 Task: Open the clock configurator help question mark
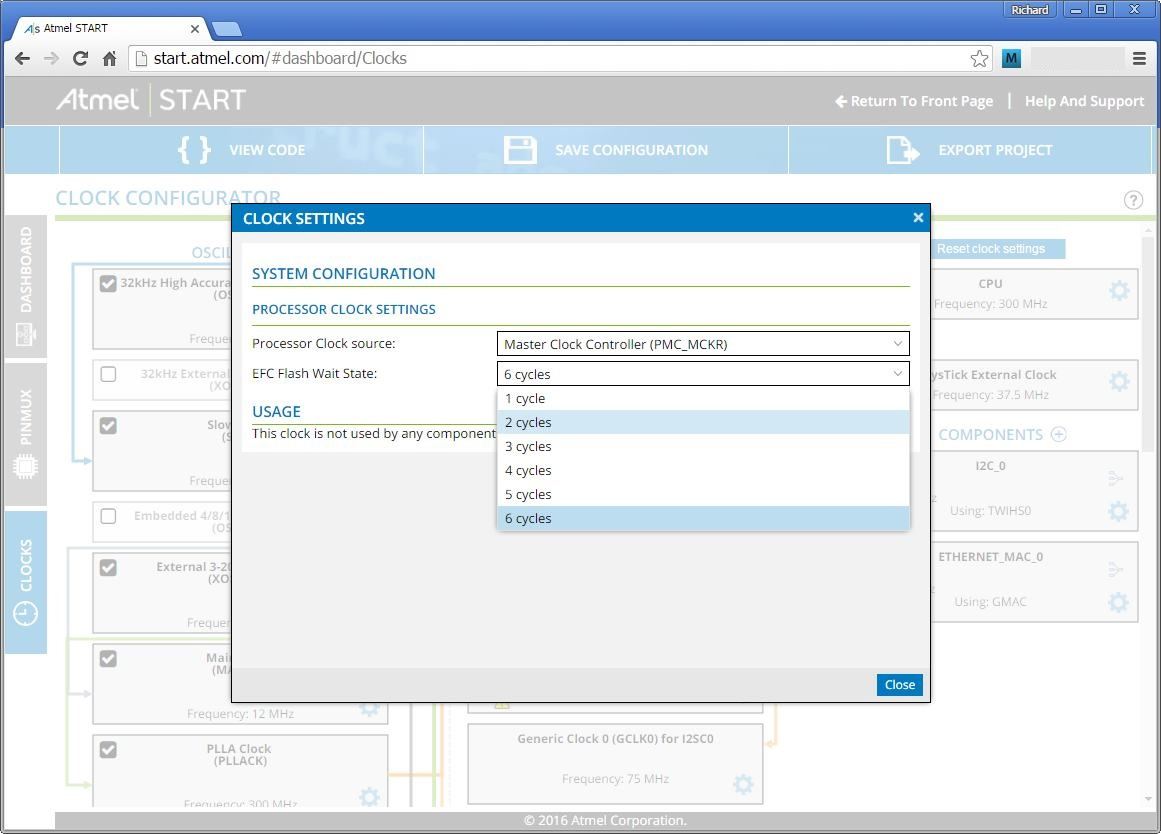click(1133, 200)
